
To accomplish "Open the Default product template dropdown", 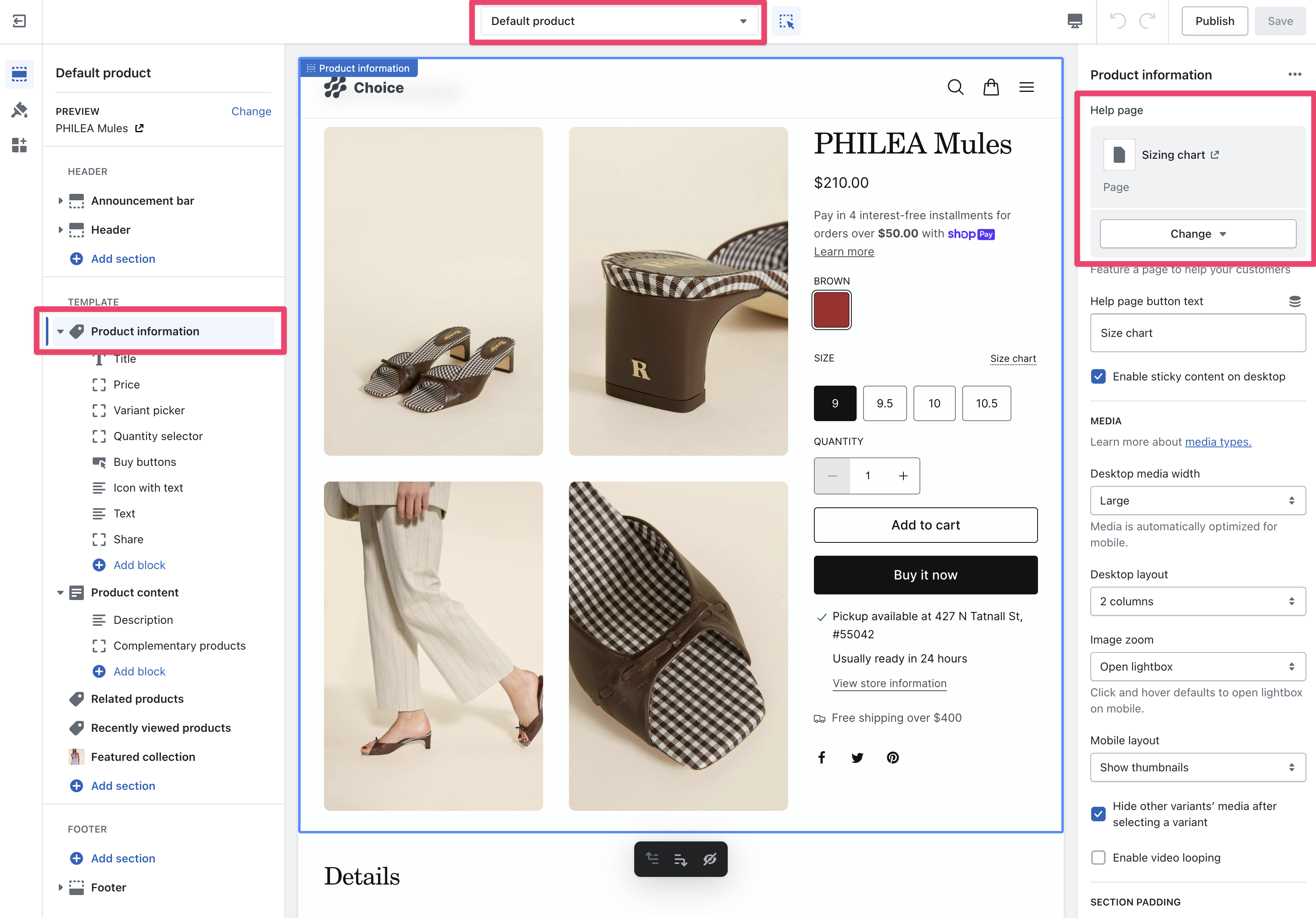I will coord(619,21).
